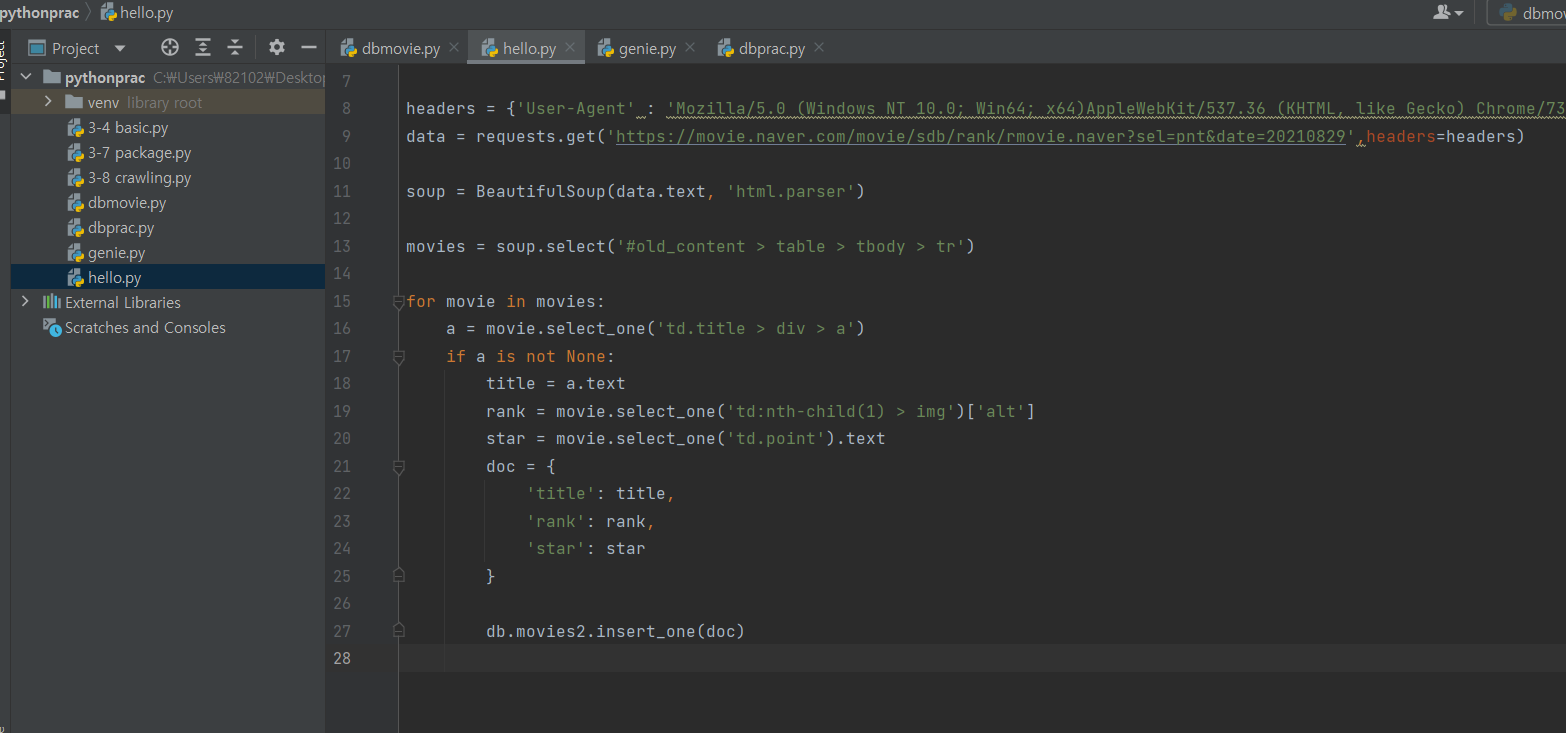Click Project panel window icon
The height and width of the screenshot is (733, 1566).
point(37,48)
